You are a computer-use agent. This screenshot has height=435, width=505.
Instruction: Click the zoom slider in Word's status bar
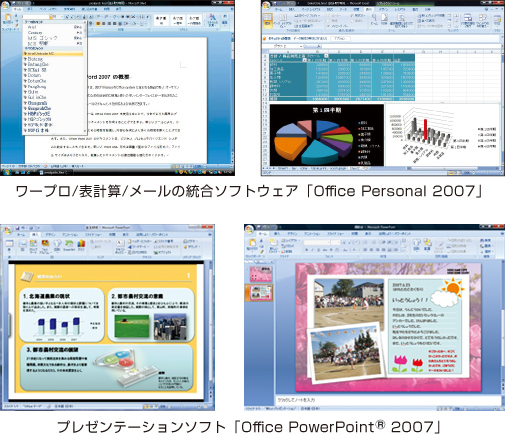pyautogui.click(x=217, y=166)
